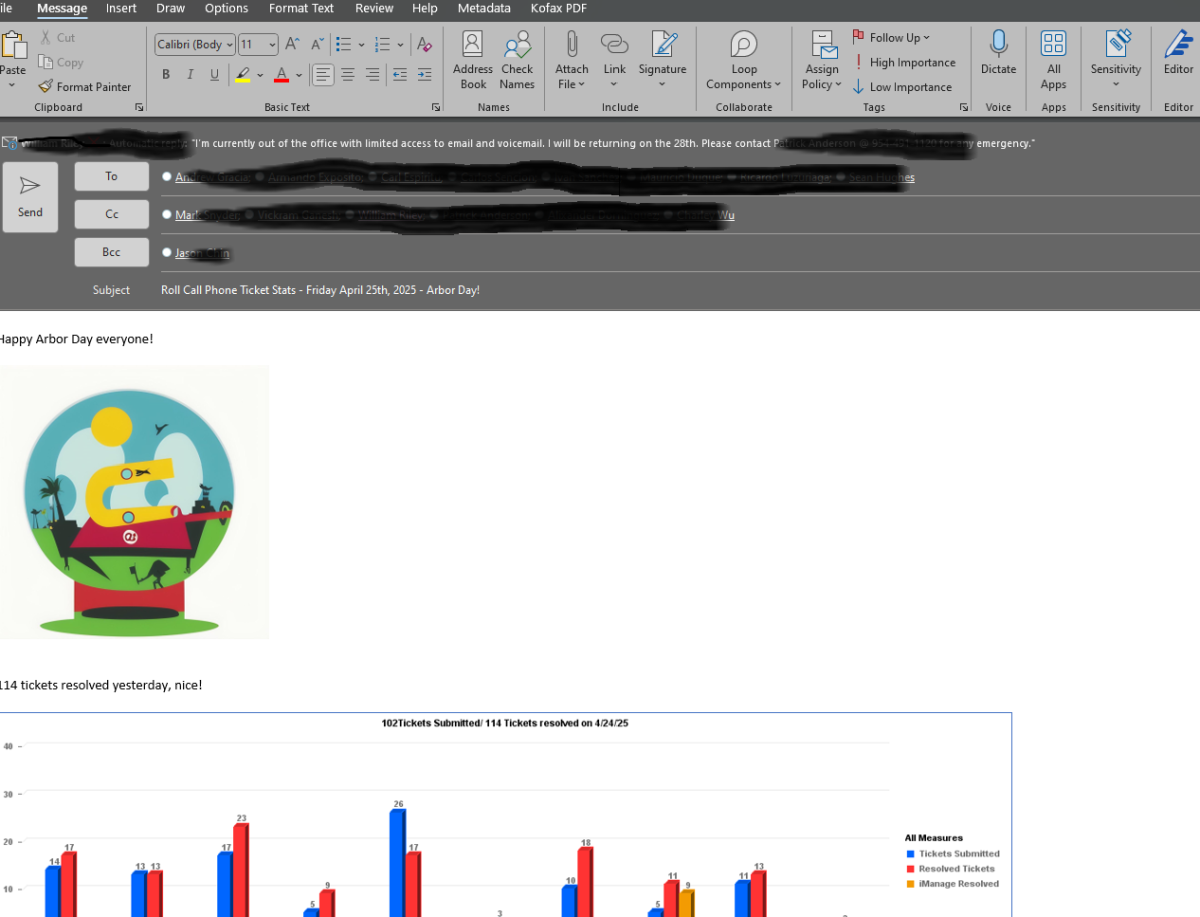Decrease the paragraph indent

[400, 75]
